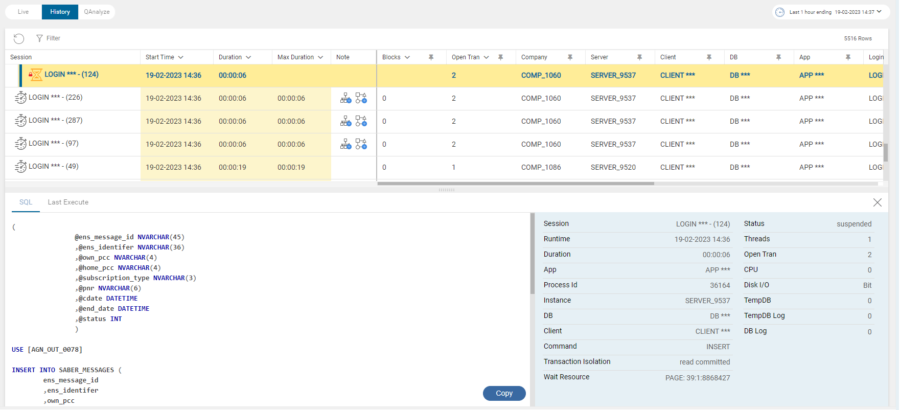Screen dimensions: 900x410
Task: Click the grid's horizontal scrollbar
Action: (515, 184)
